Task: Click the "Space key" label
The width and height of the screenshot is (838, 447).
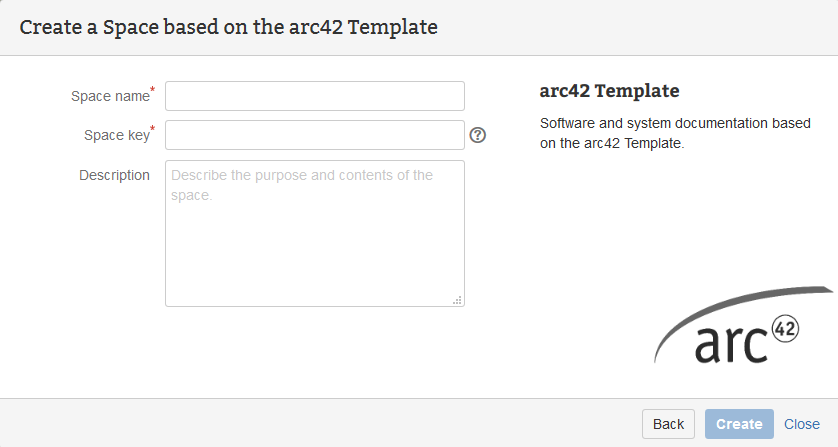Action: point(116,136)
